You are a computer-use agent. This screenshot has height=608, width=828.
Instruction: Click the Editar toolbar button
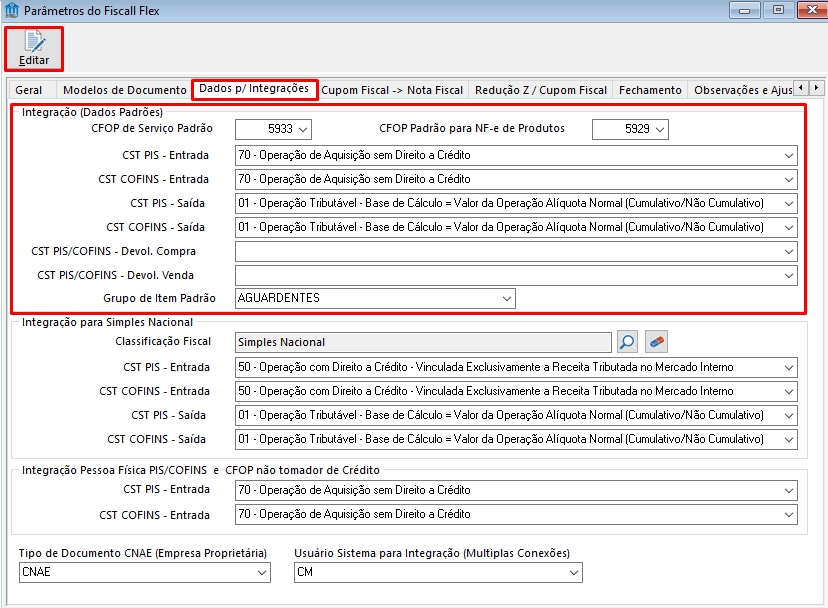34,49
